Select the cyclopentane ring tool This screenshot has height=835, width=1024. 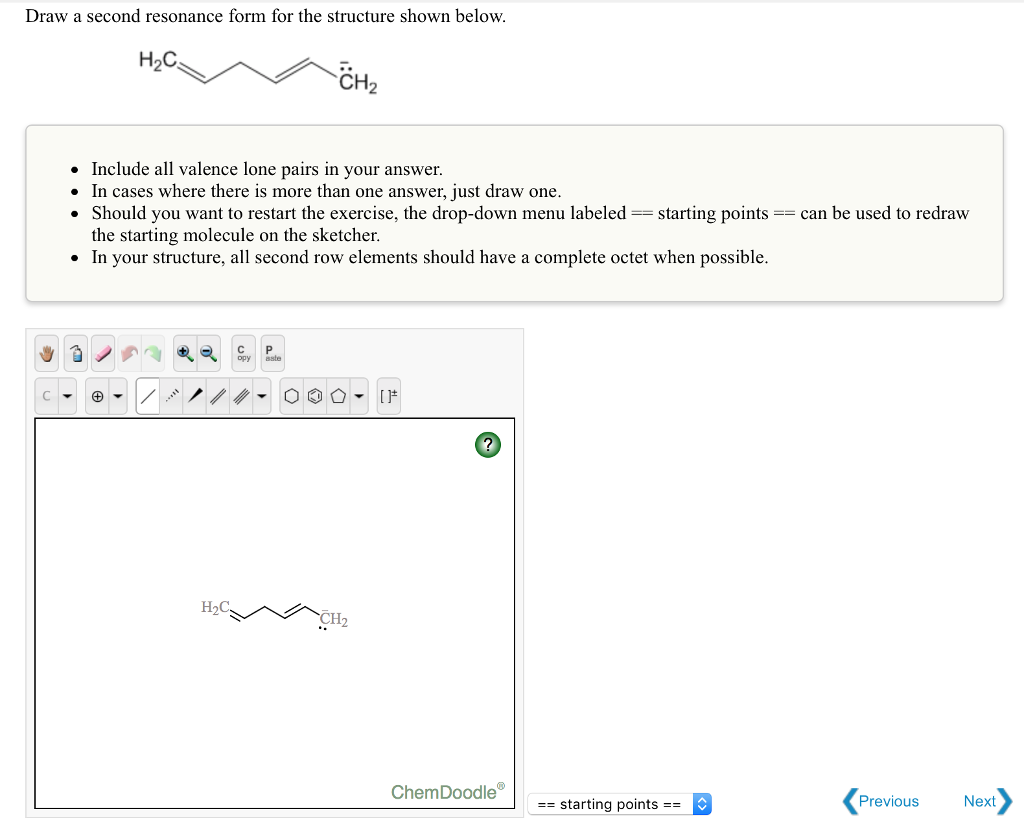pyautogui.click(x=338, y=396)
